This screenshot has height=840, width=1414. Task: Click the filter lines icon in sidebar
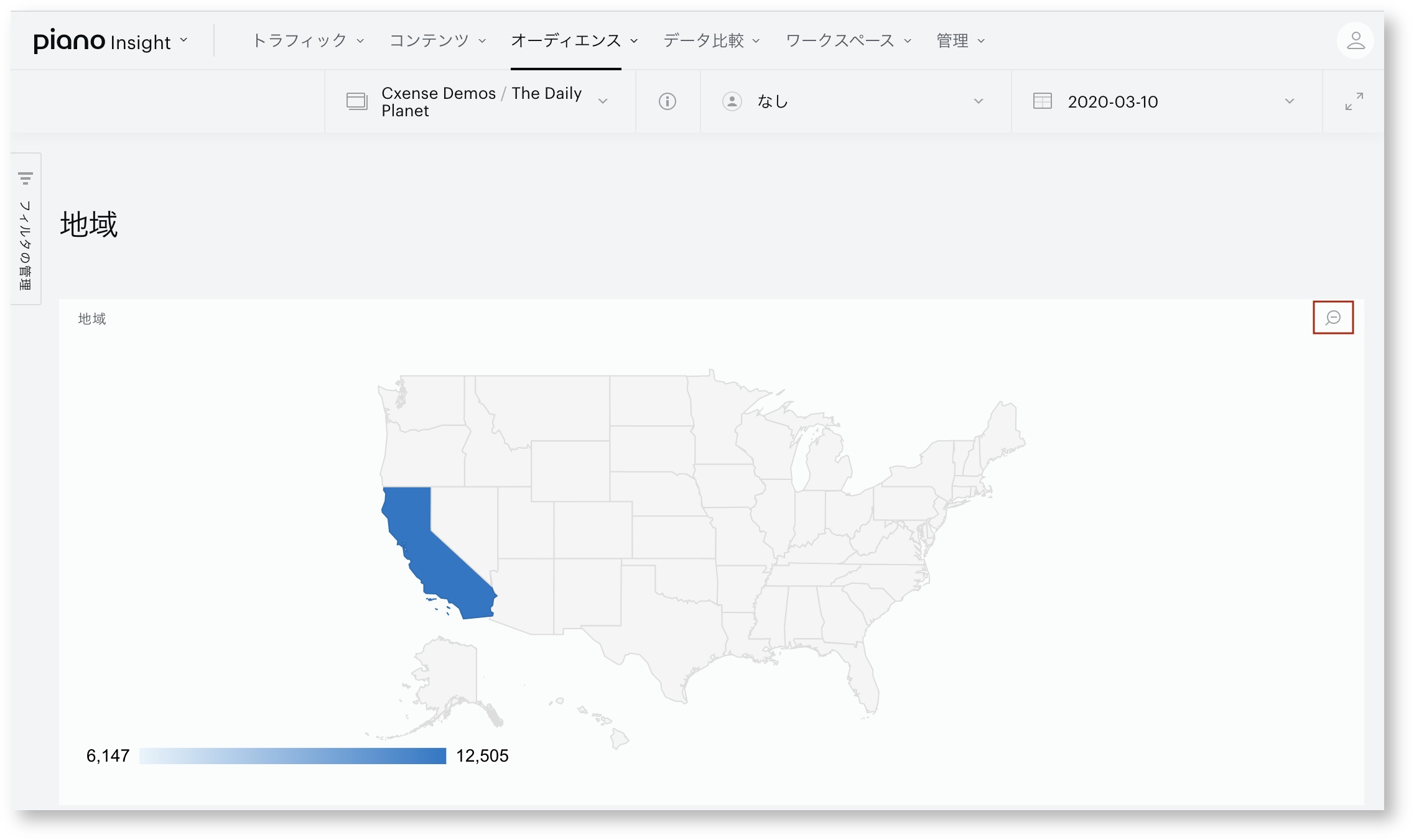(x=26, y=178)
